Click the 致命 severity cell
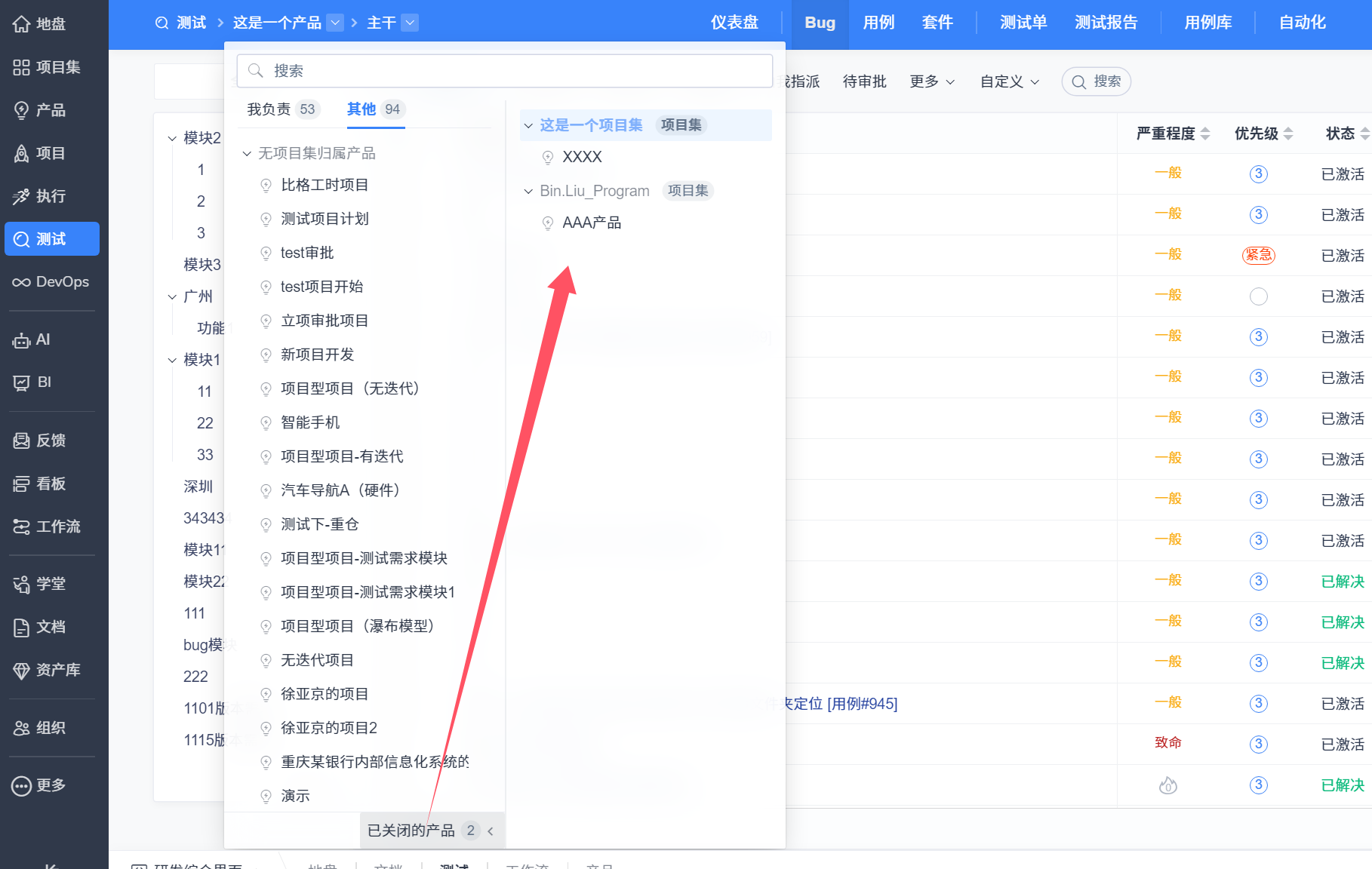The height and width of the screenshot is (869, 1372). coord(1167,743)
